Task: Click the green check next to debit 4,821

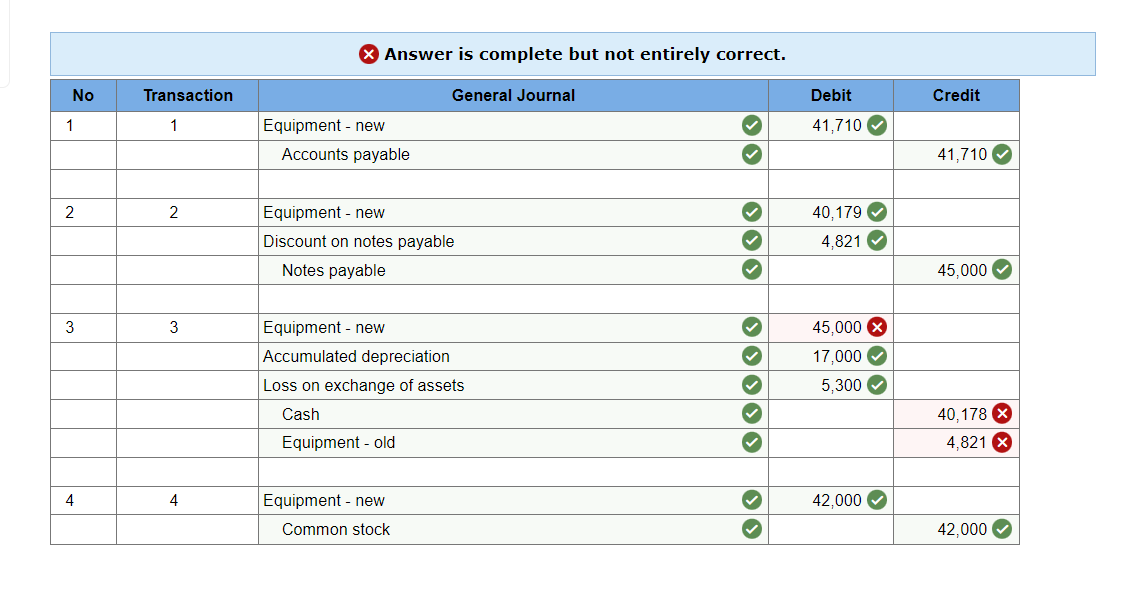Action: [877, 241]
